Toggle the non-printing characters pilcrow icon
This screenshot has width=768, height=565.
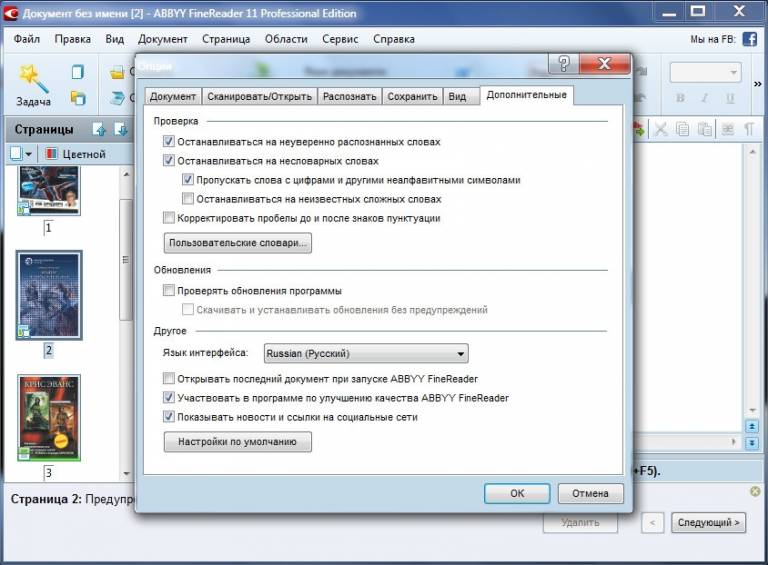click(x=749, y=129)
